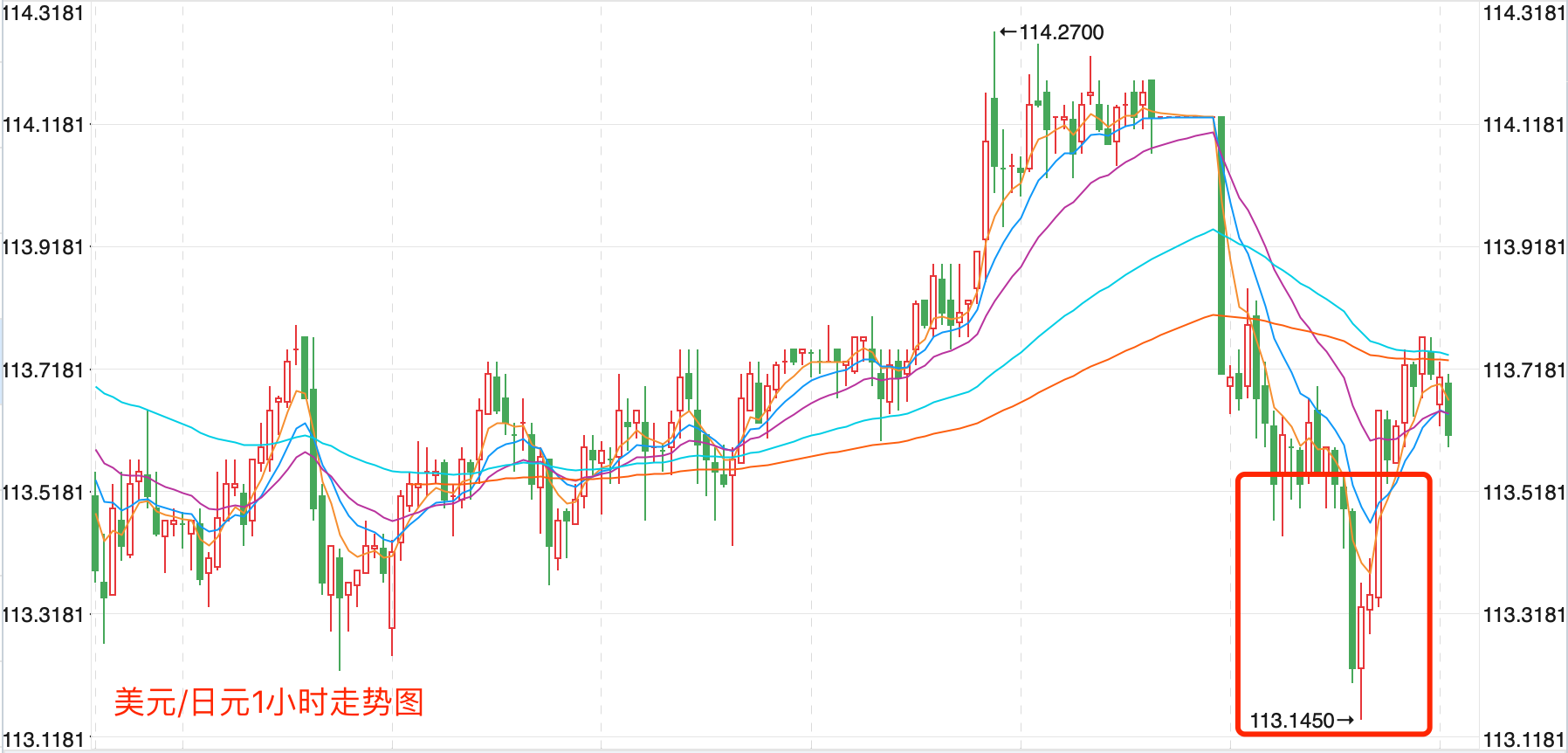Select the 114.1181 label on the right axis
This screenshot has width=1568, height=753.
[x=1524, y=125]
